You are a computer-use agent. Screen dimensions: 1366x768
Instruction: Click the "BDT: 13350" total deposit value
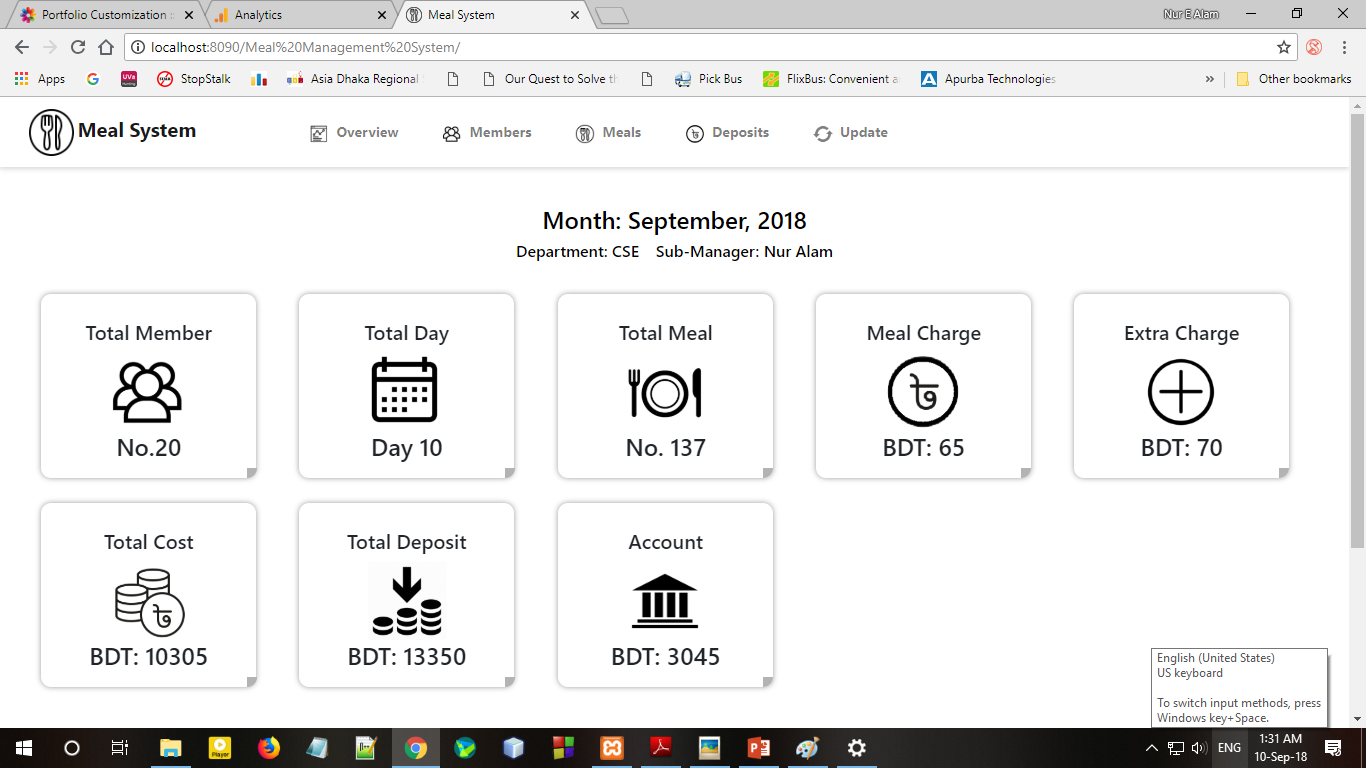click(x=407, y=657)
